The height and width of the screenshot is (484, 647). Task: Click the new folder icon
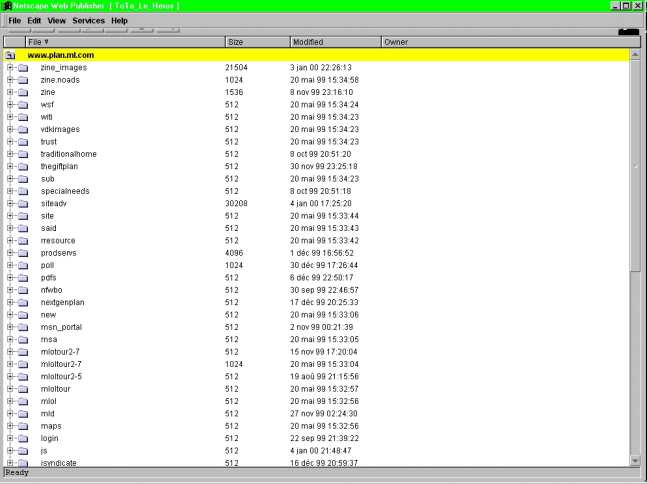[x=23, y=315]
